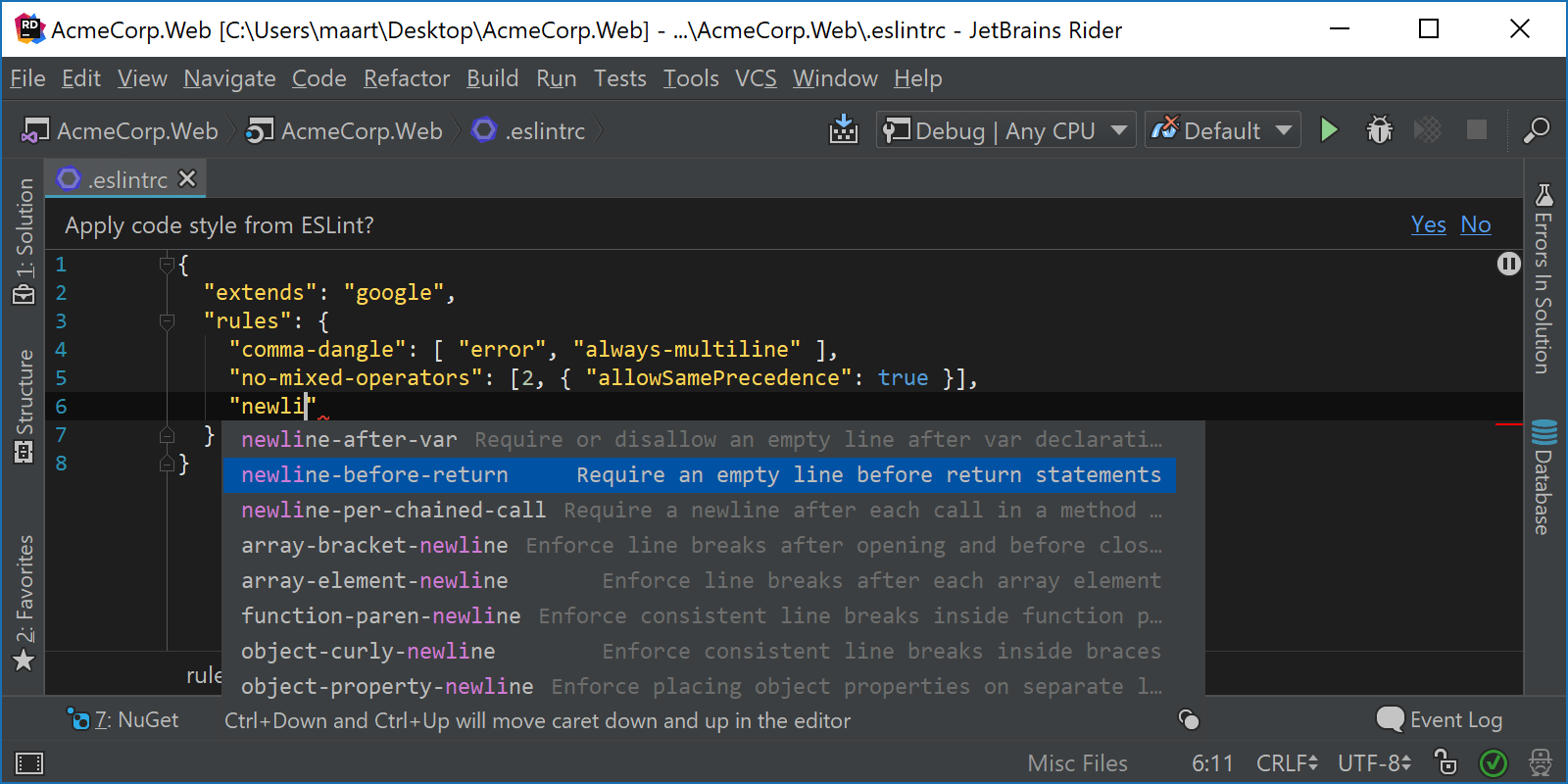Click the tool window quick access icon in the status bar corner
This screenshot has height=784, width=1568.
click(x=29, y=763)
